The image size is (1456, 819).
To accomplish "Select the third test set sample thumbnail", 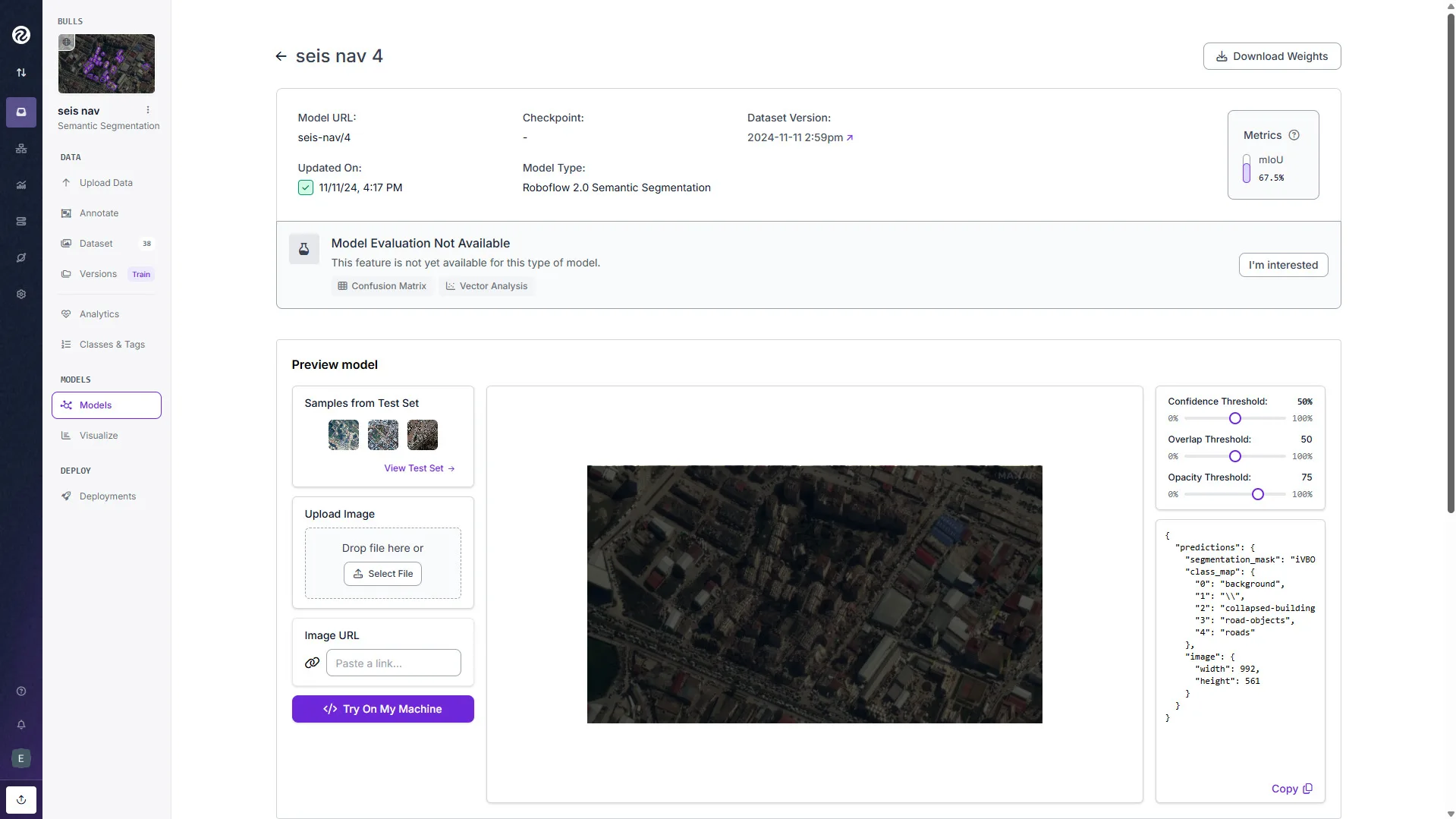I will 423,435.
